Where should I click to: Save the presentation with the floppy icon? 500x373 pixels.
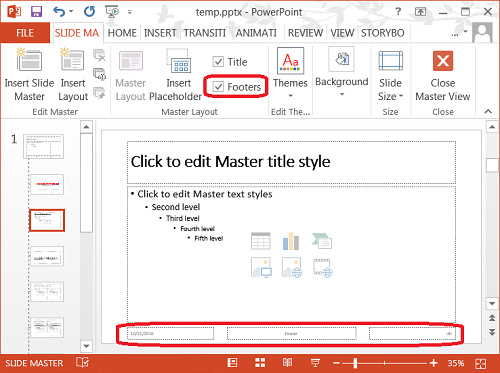[x=36, y=12]
